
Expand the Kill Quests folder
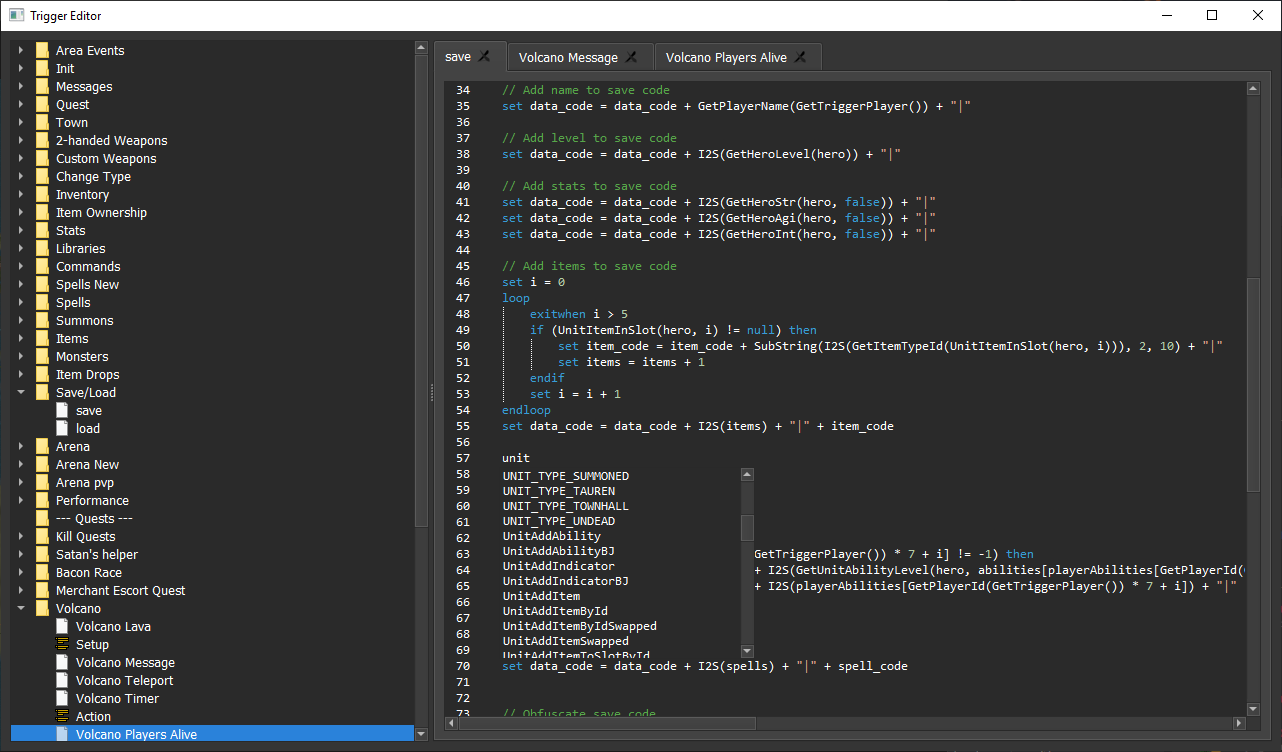(20, 537)
